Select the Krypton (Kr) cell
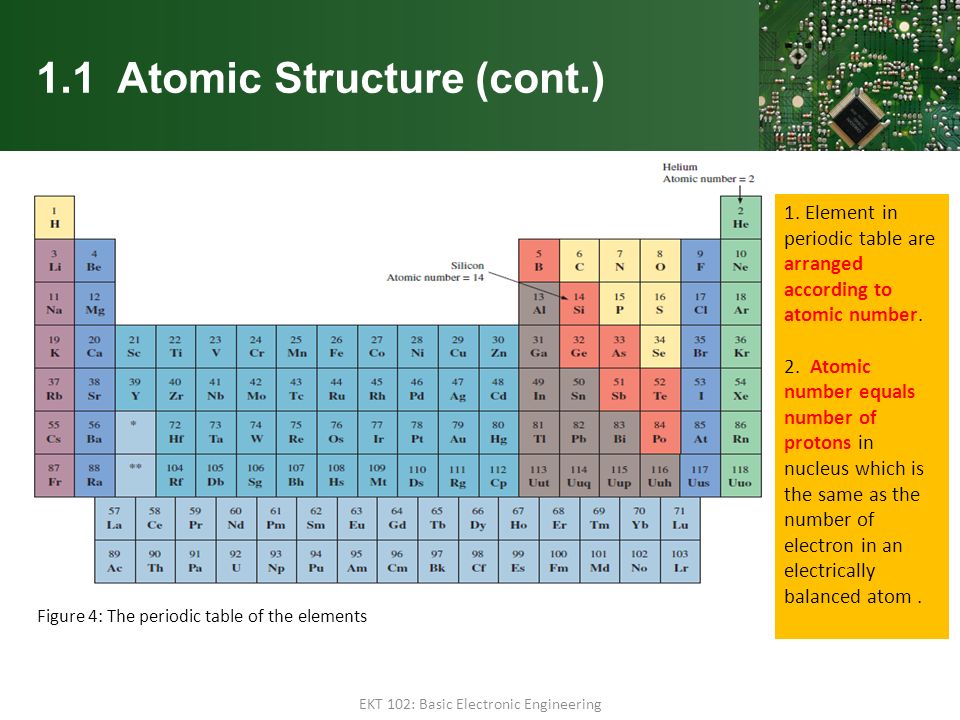 [x=741, y=347]
